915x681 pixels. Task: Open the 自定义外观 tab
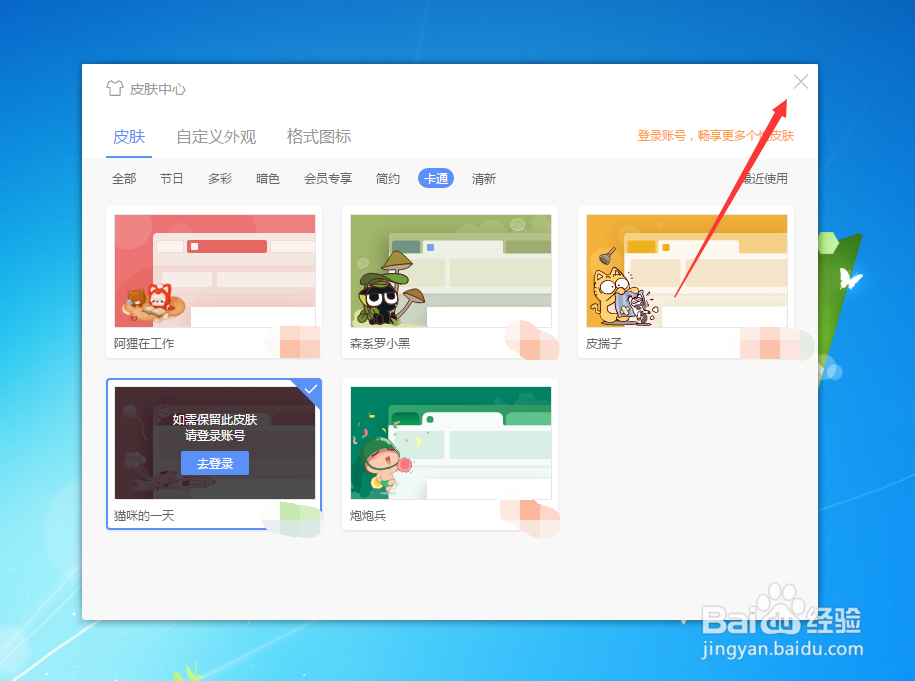216,137
